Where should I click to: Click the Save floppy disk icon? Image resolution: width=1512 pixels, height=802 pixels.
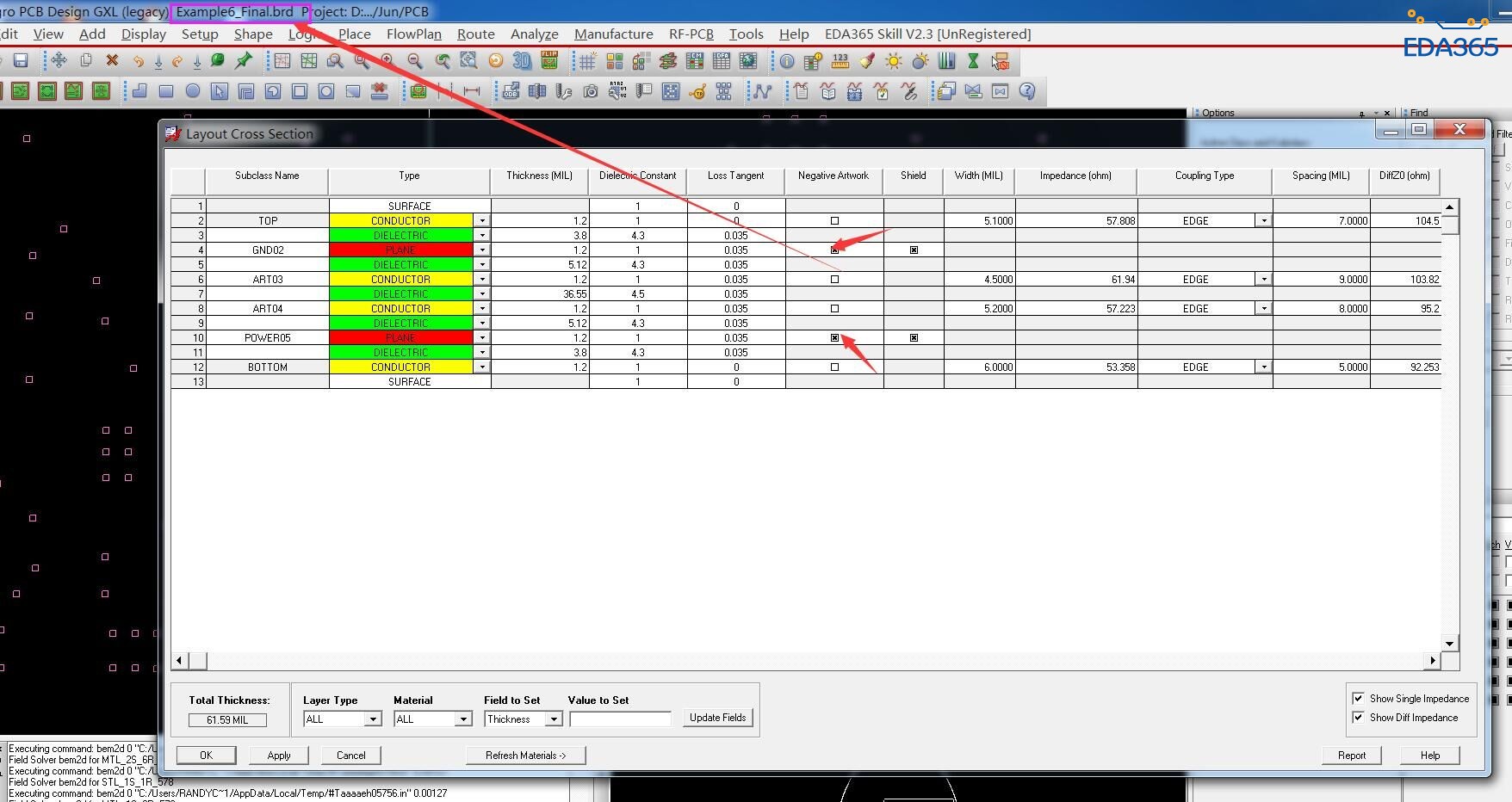21,60
